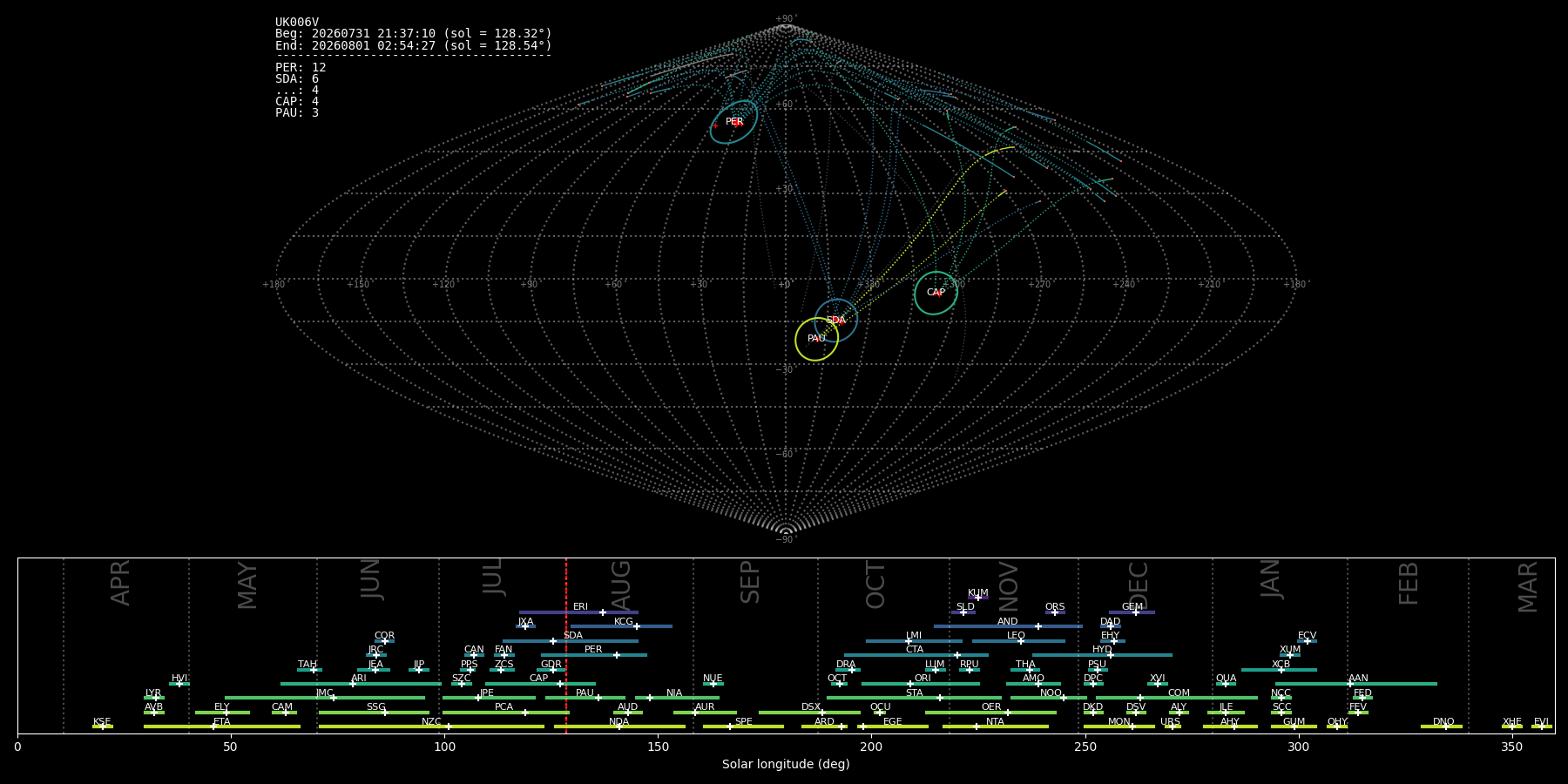Click the JXA shower marker in timeline

click(x=525, y=626)
